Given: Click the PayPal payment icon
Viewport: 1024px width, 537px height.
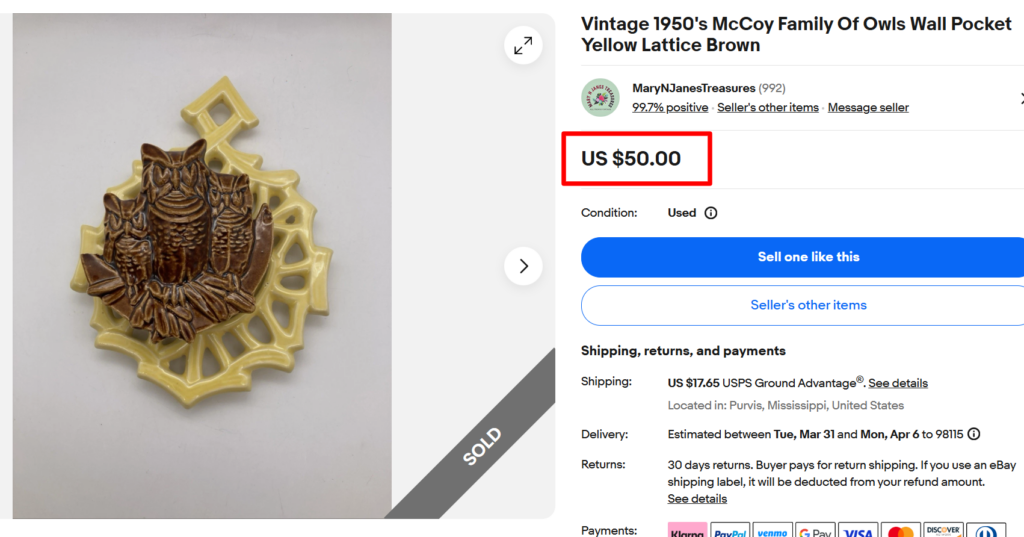Looking at the screenshot, I should tap(730, 530).
